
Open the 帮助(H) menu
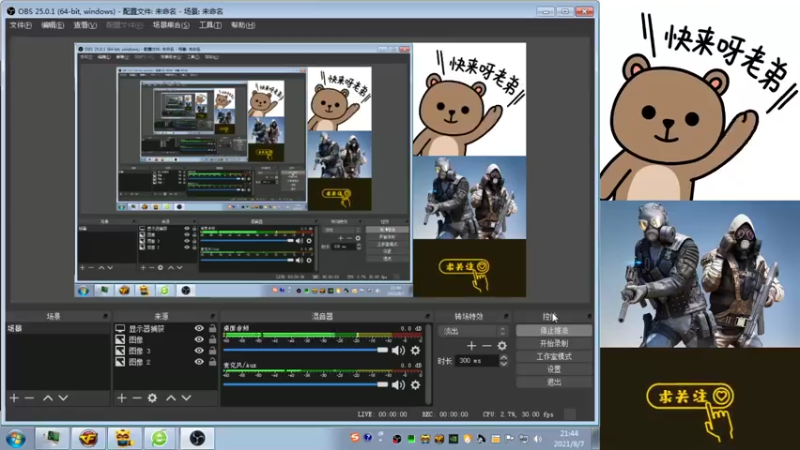243,25
